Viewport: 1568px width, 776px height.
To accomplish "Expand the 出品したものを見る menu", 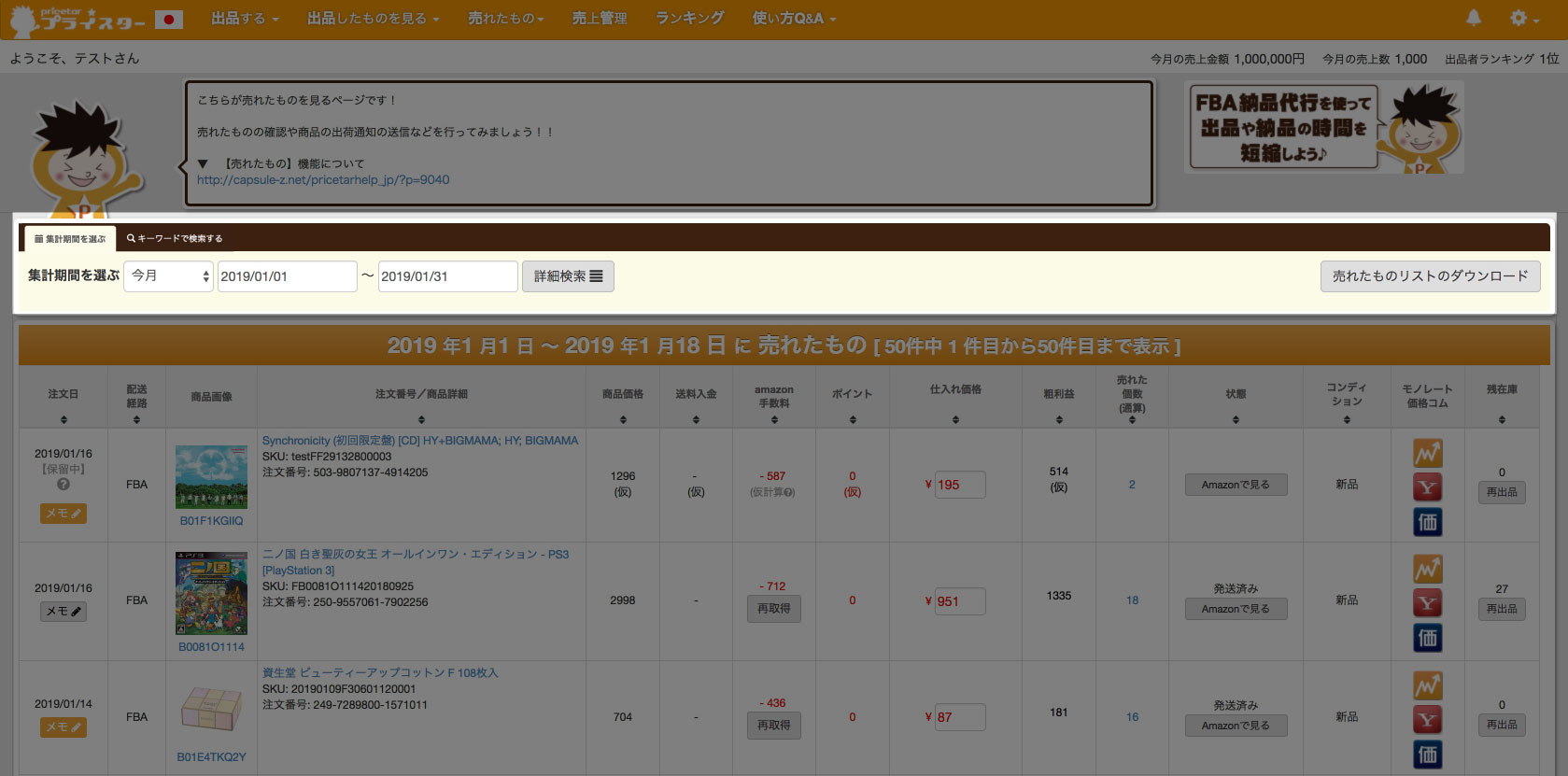I will click(x=373, y=19).
